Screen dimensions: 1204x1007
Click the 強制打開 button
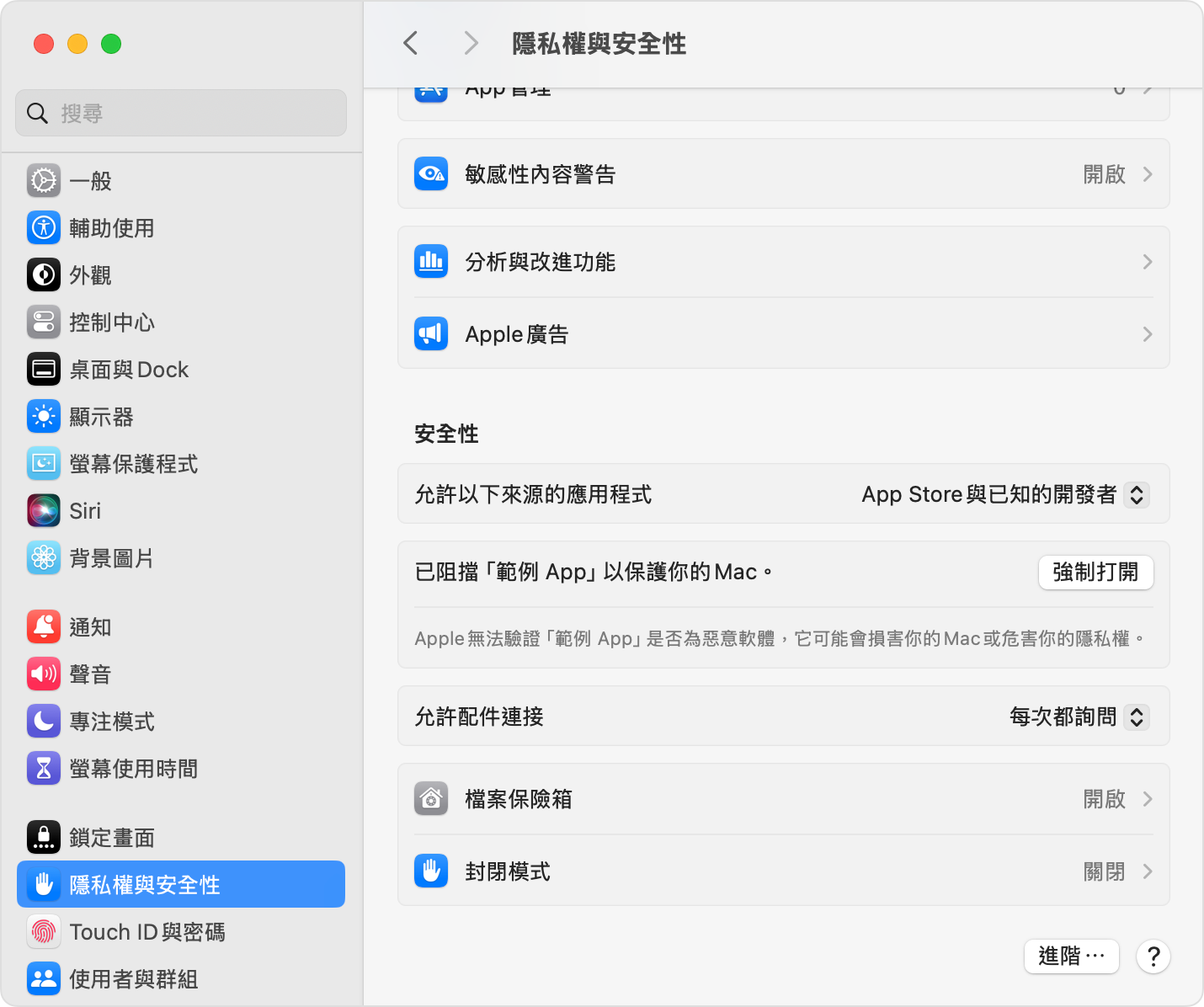[x=1095, y=572]
